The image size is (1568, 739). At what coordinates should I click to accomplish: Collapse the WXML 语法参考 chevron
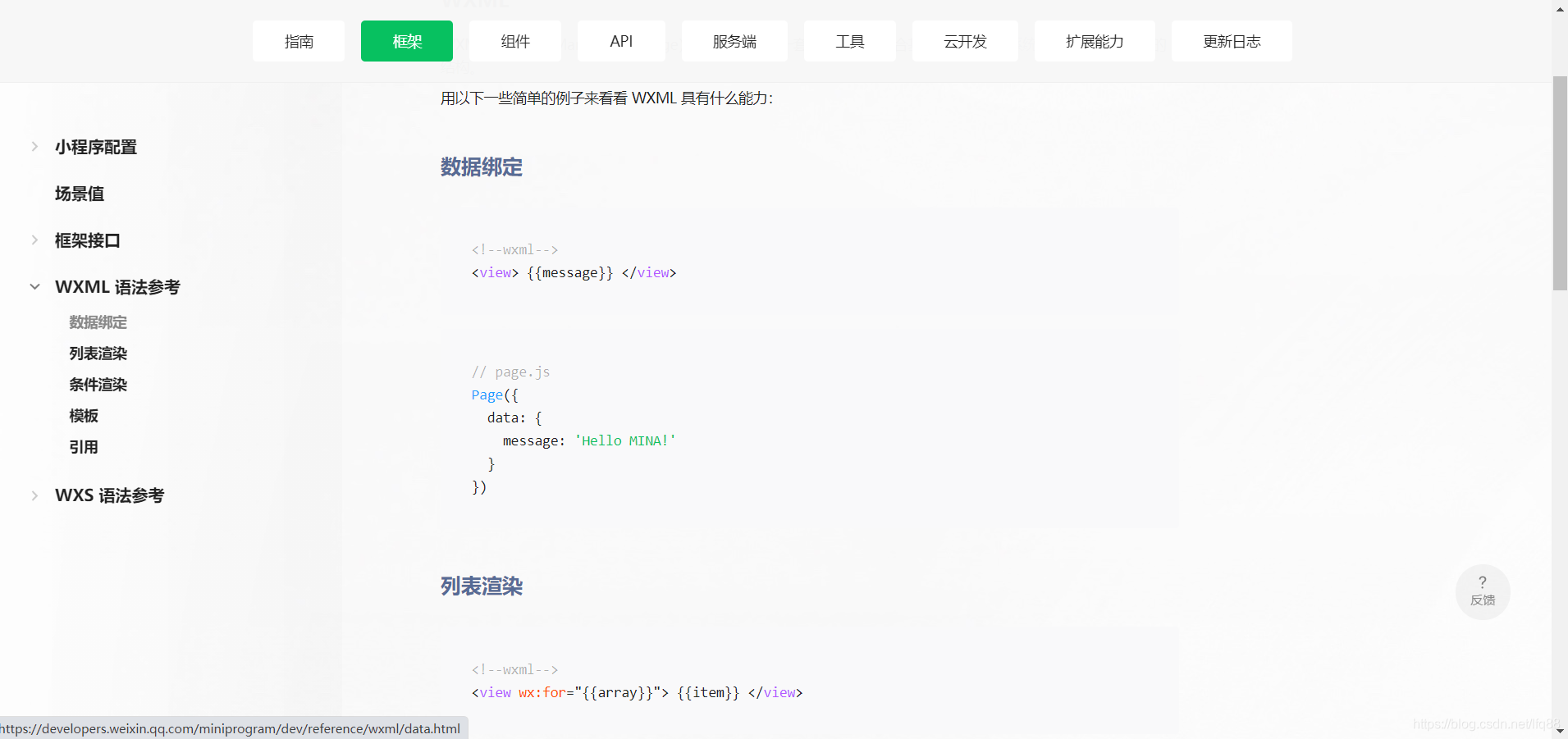(x=34, y=287)
